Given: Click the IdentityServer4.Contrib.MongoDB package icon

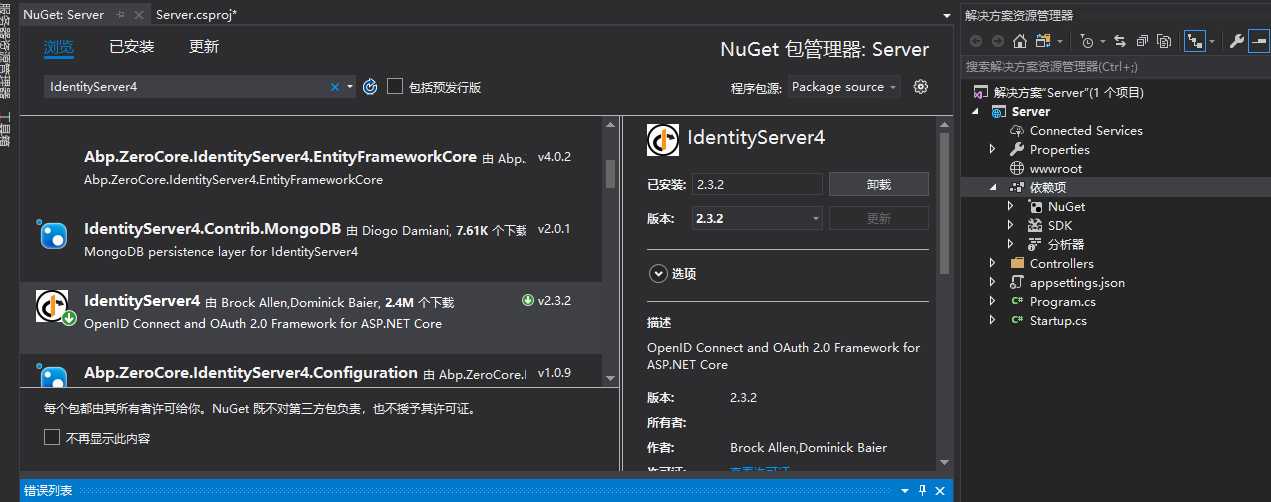Looking at the screenshot, I should [52, 234].
